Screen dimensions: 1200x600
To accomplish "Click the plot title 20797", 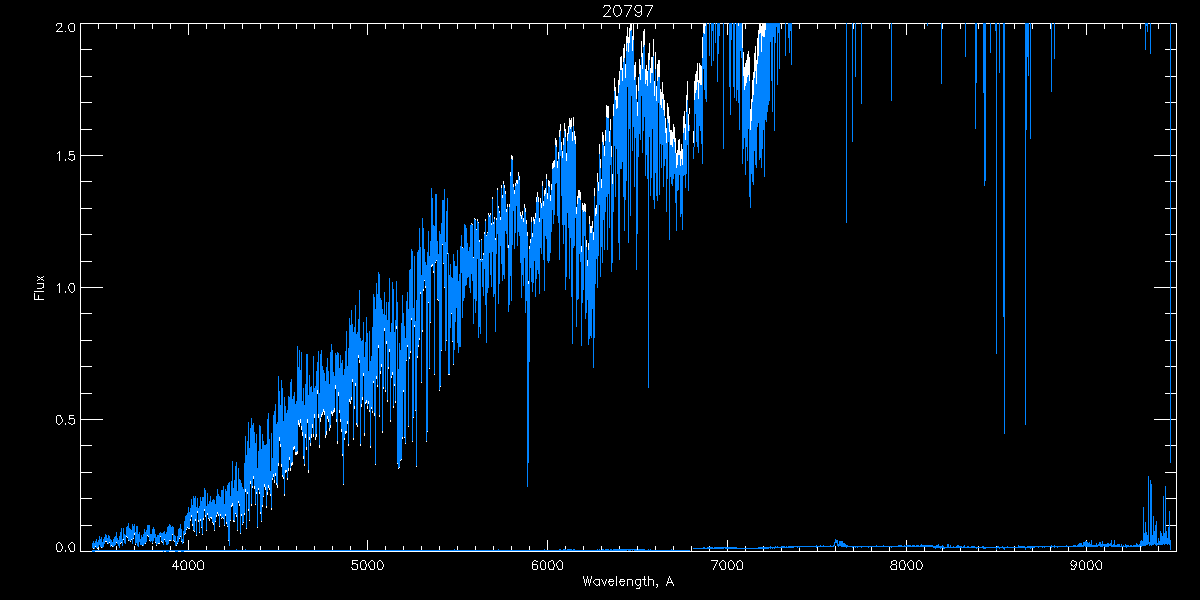I will click(x=628, y=11).
